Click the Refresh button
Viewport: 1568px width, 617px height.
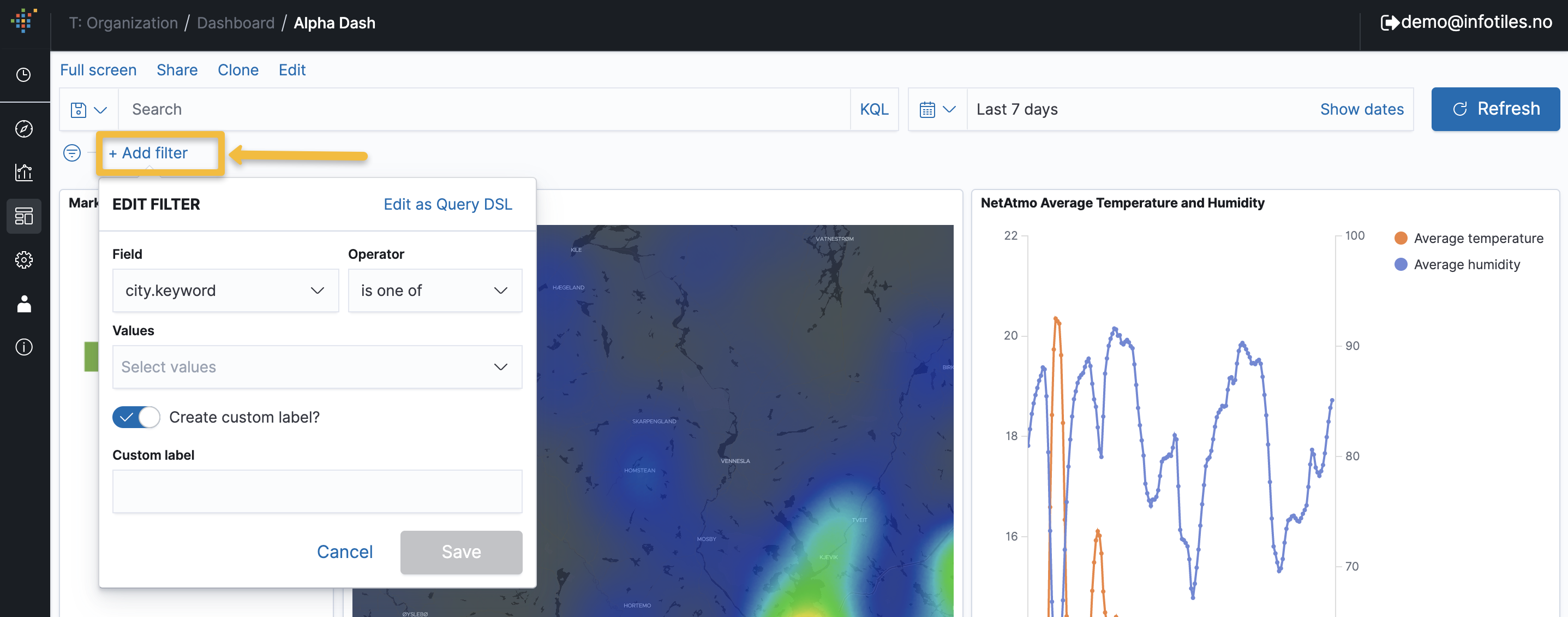click(1495, 109)
